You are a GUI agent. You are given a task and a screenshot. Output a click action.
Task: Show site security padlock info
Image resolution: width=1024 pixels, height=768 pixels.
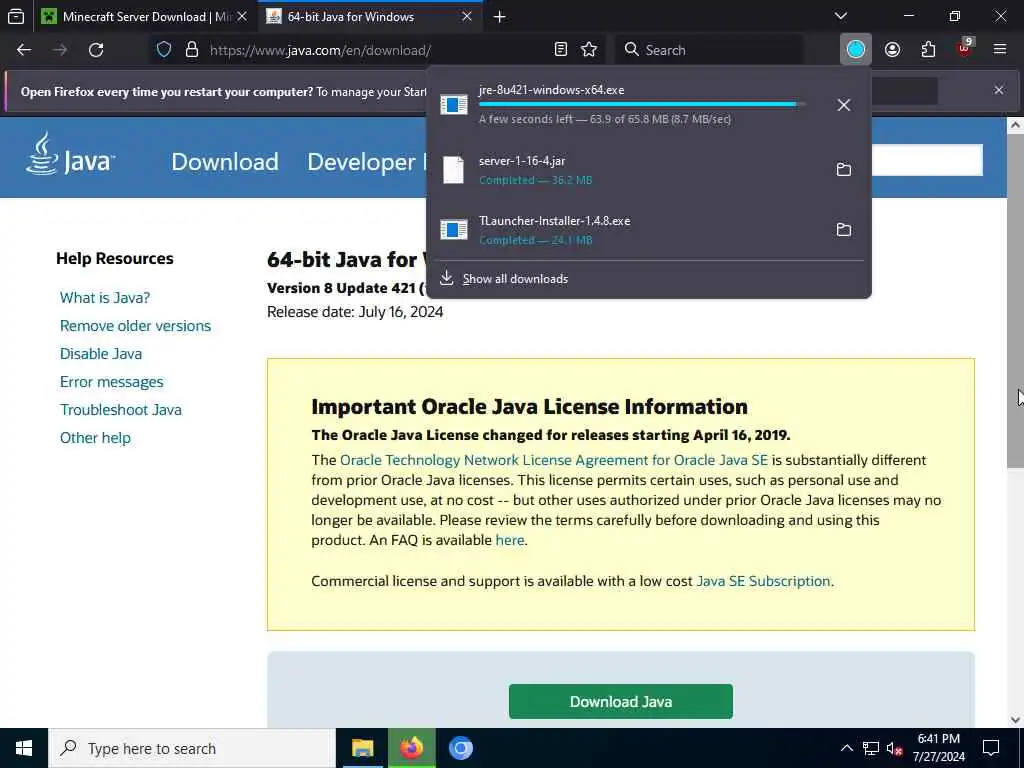click(191, 50)
